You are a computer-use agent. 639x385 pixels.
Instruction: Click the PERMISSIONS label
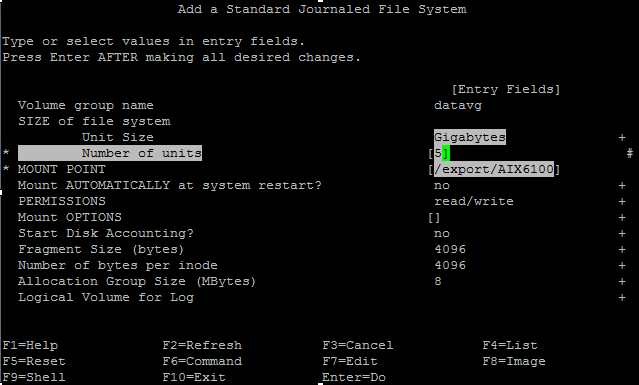pos(62,201)
